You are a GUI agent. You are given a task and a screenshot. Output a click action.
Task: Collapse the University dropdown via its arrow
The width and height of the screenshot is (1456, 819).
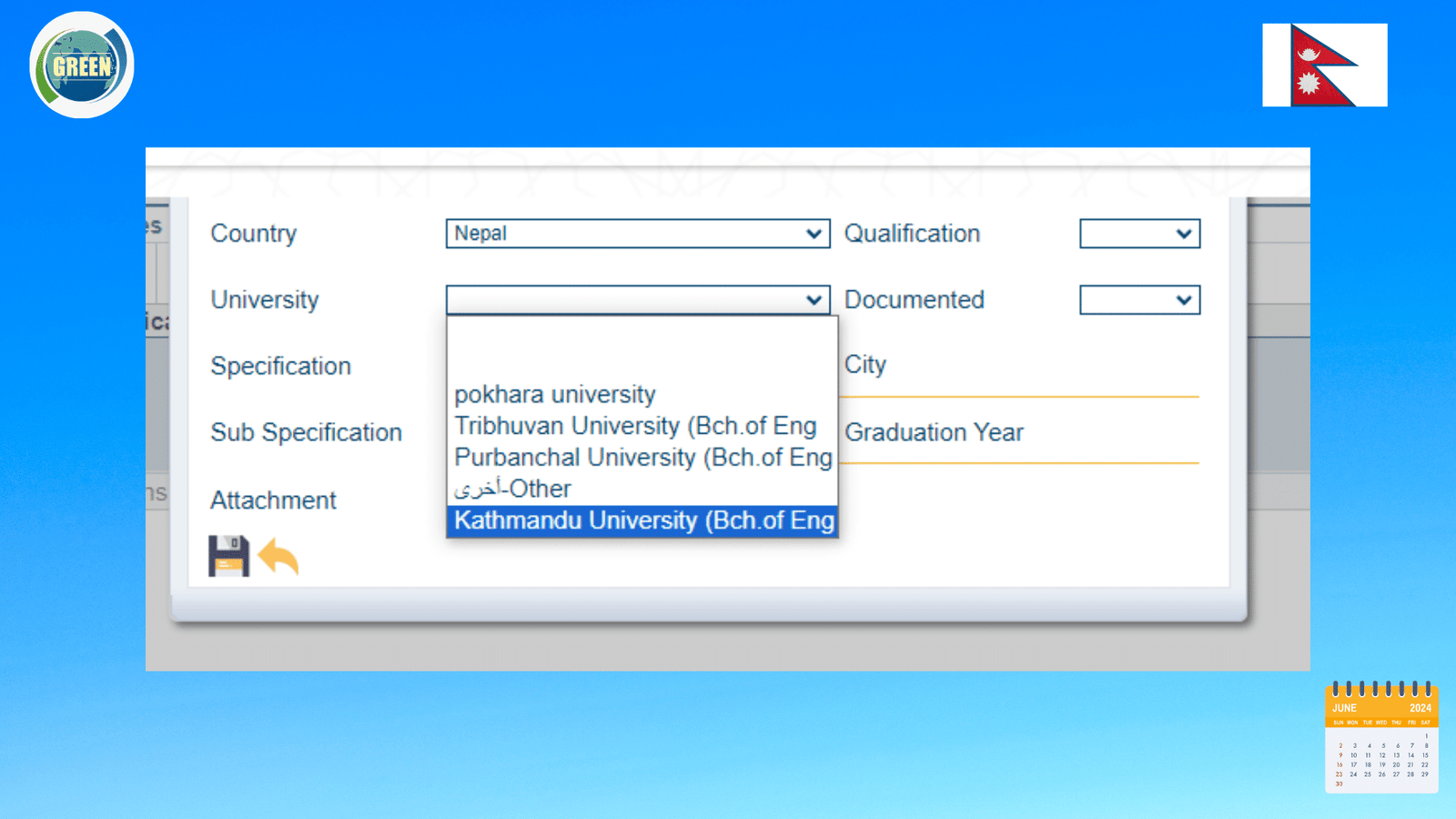[814, 300]
